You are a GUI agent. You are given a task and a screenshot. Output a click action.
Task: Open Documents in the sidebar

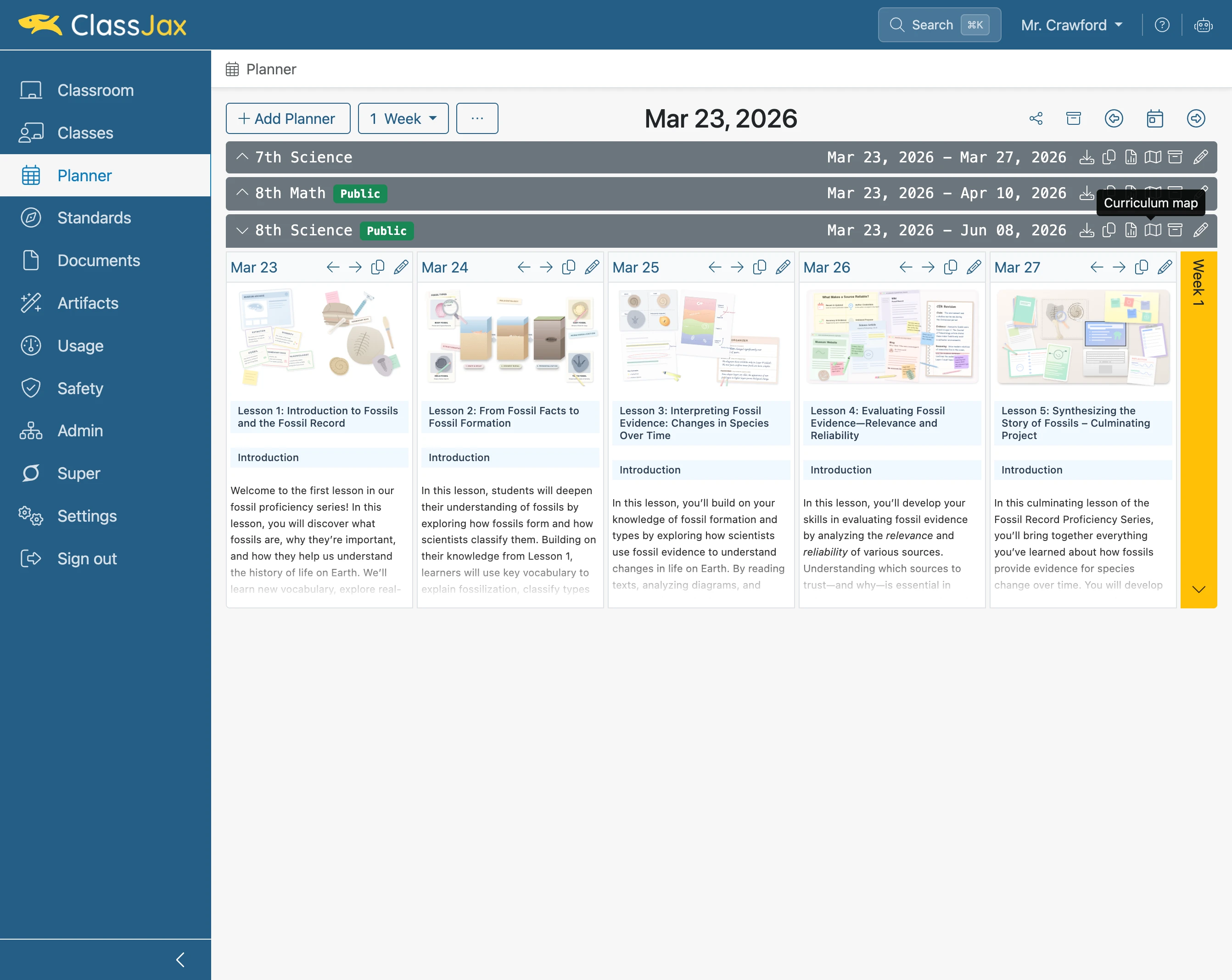pyautogui.click(x=106, y=261)
